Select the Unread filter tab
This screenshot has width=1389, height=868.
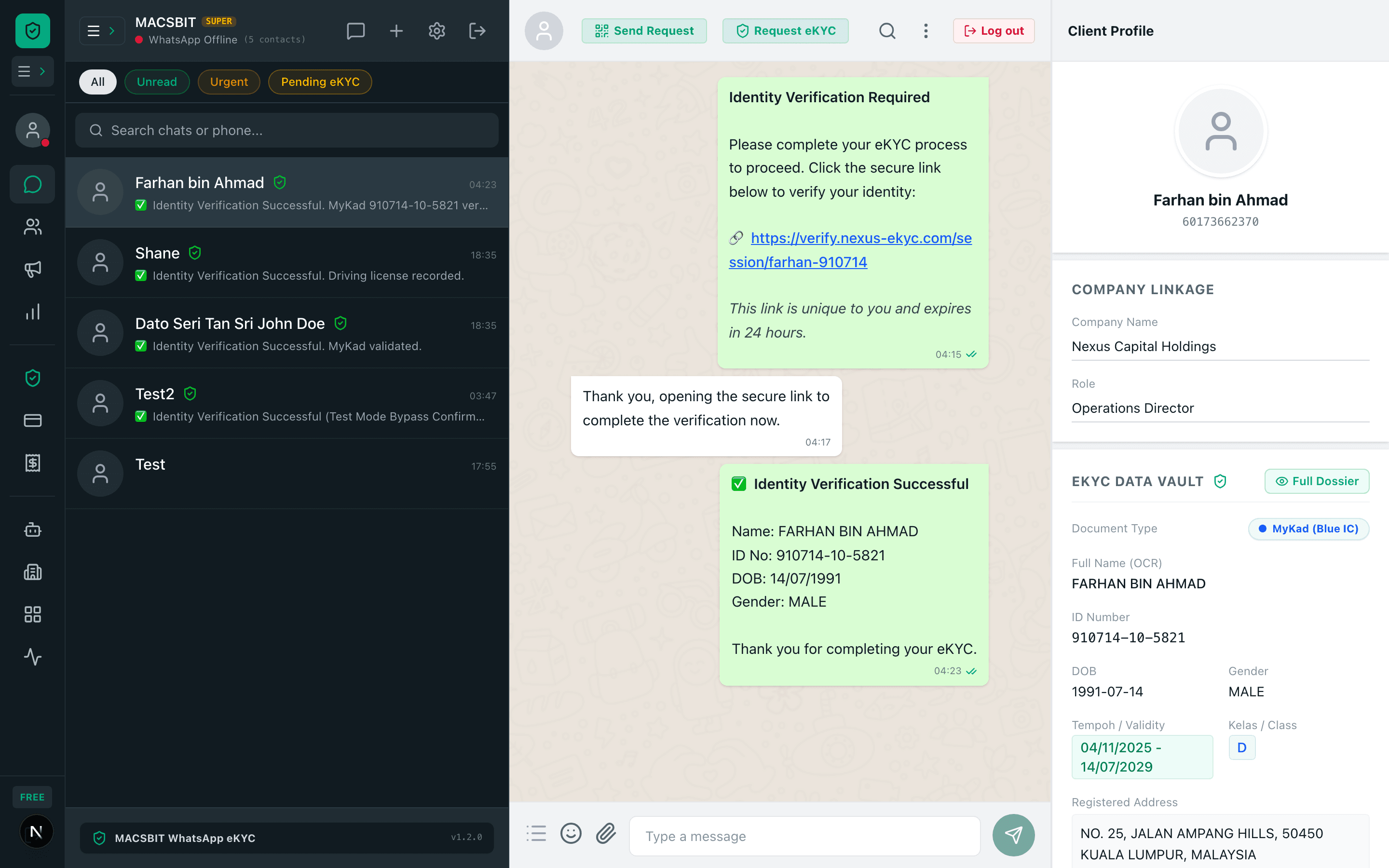tap(157, 82)
